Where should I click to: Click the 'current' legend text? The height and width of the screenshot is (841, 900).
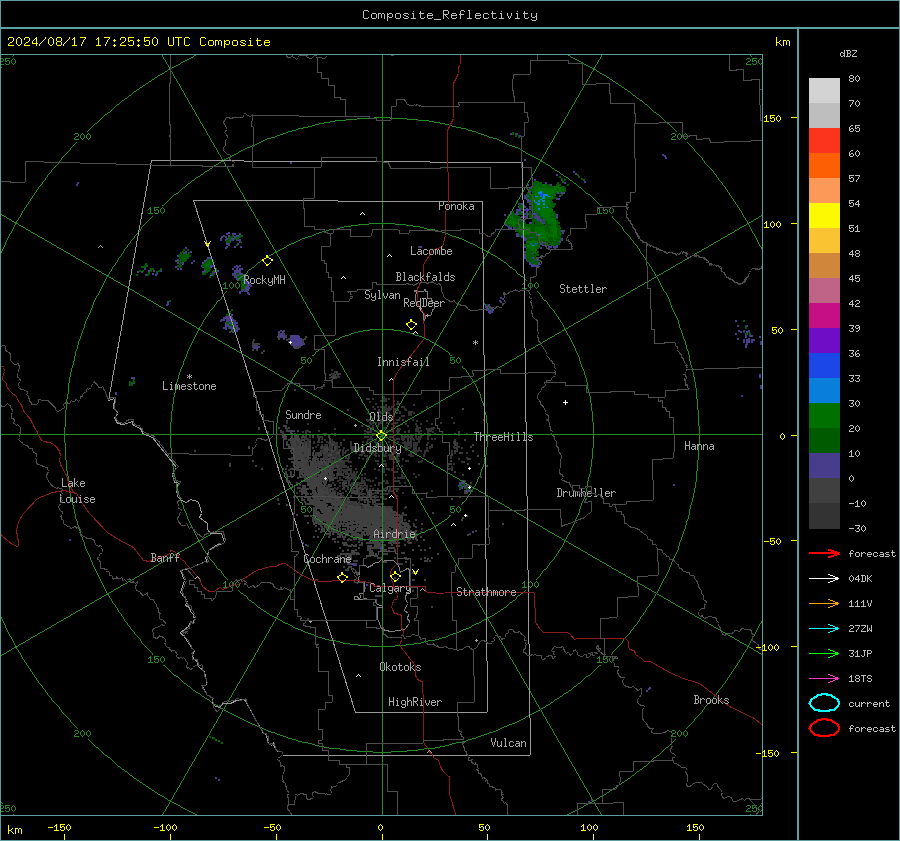[x=869, y=703]
